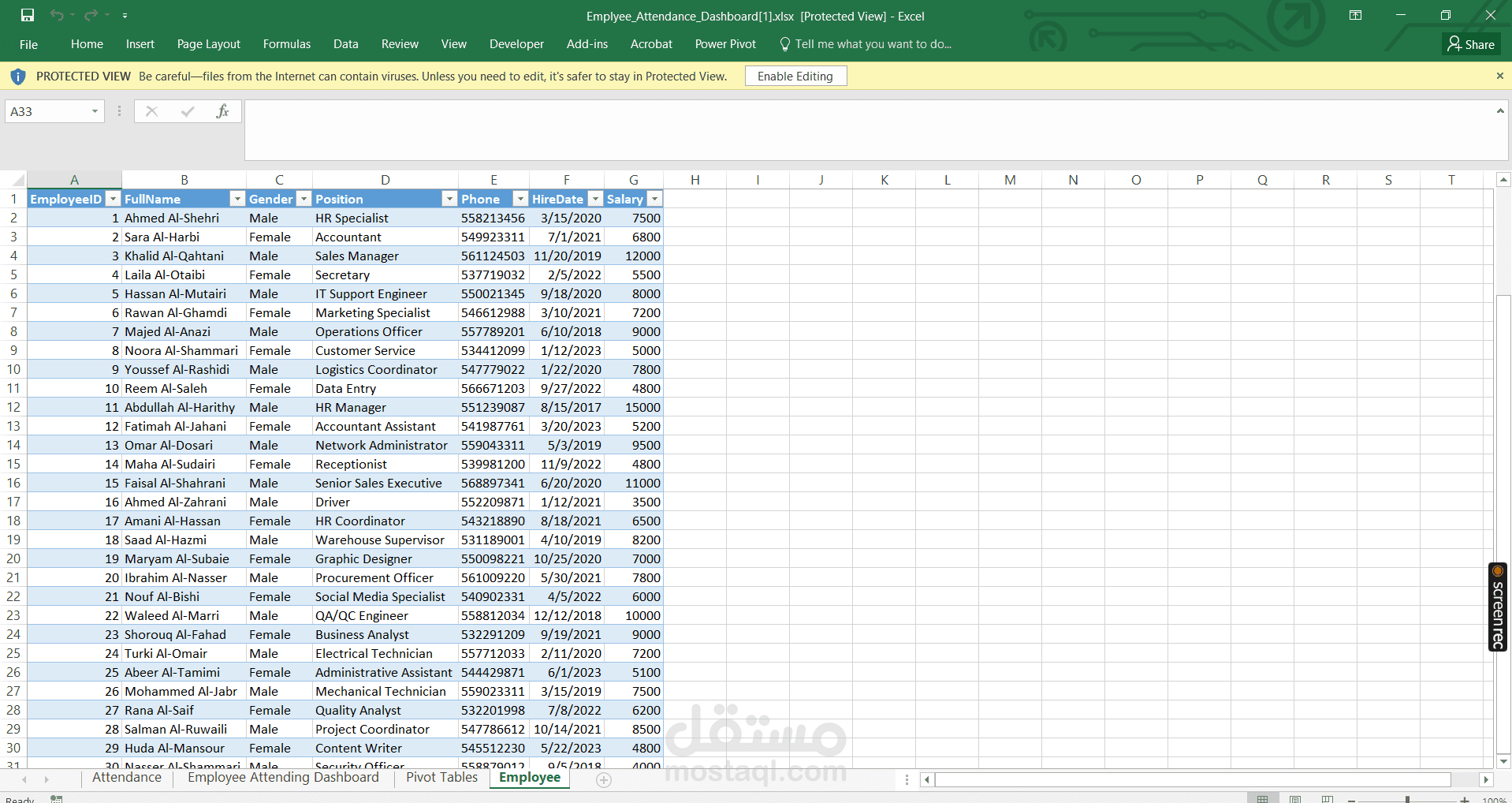
Task: Click the vertical scrollbar up arrow
Action: pyautogui.click(x=1503, y=180)
